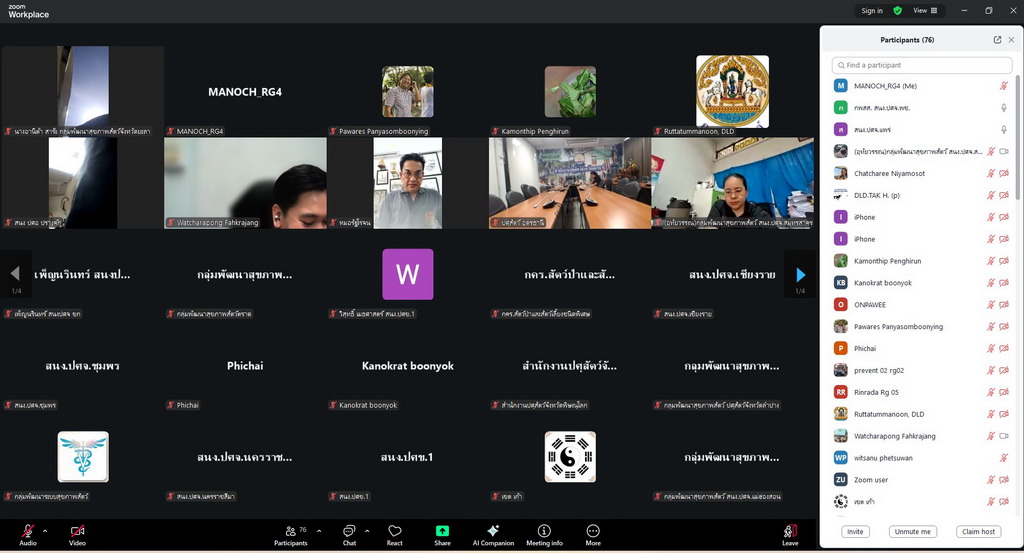Image resolution: width=1024 pixels, height=553 pixels.
Task: Show Meeting info
Action: click(x=544, y=534)
